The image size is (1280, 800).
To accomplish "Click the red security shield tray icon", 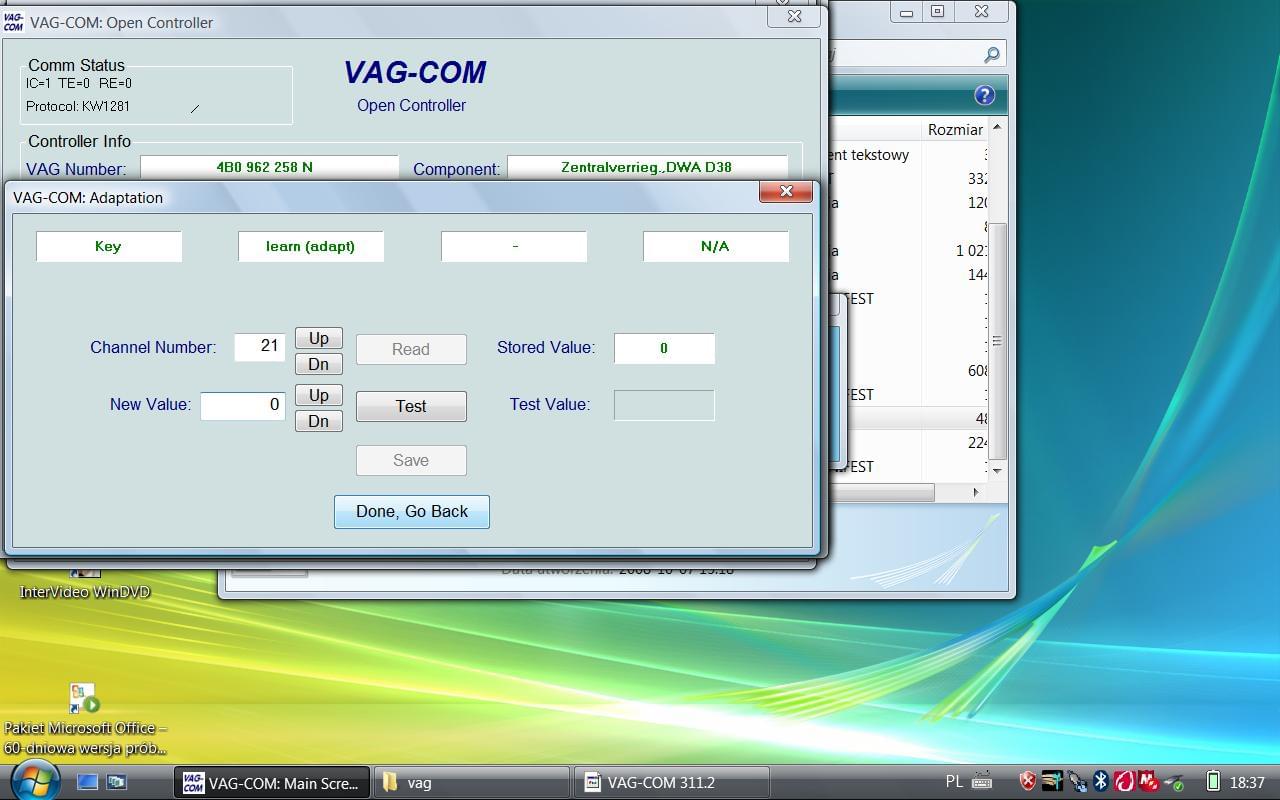I will coord(1028,782).
